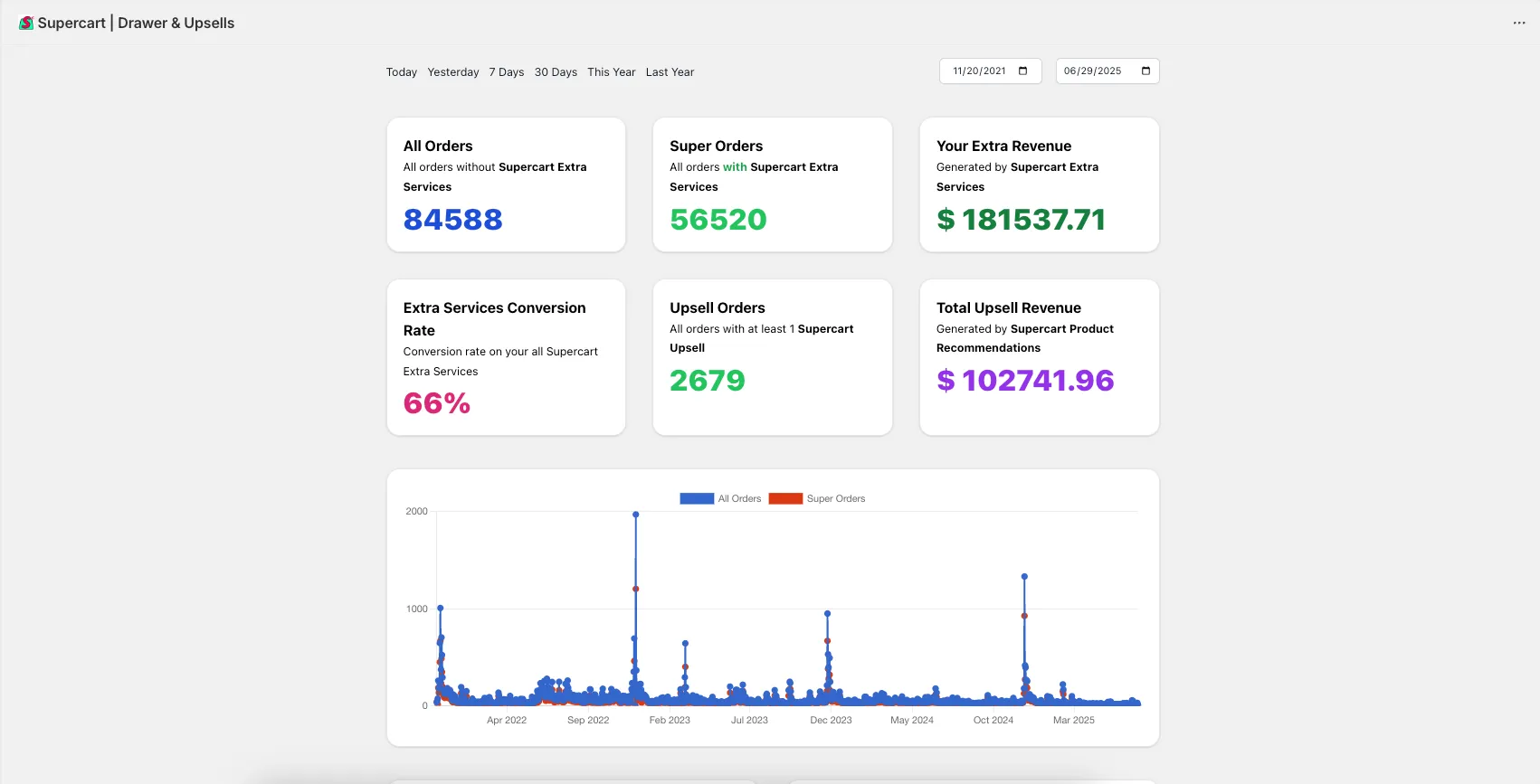Click the start date field 11/20/2021
Screen dimensions: 1540x784
coord(991,71)
